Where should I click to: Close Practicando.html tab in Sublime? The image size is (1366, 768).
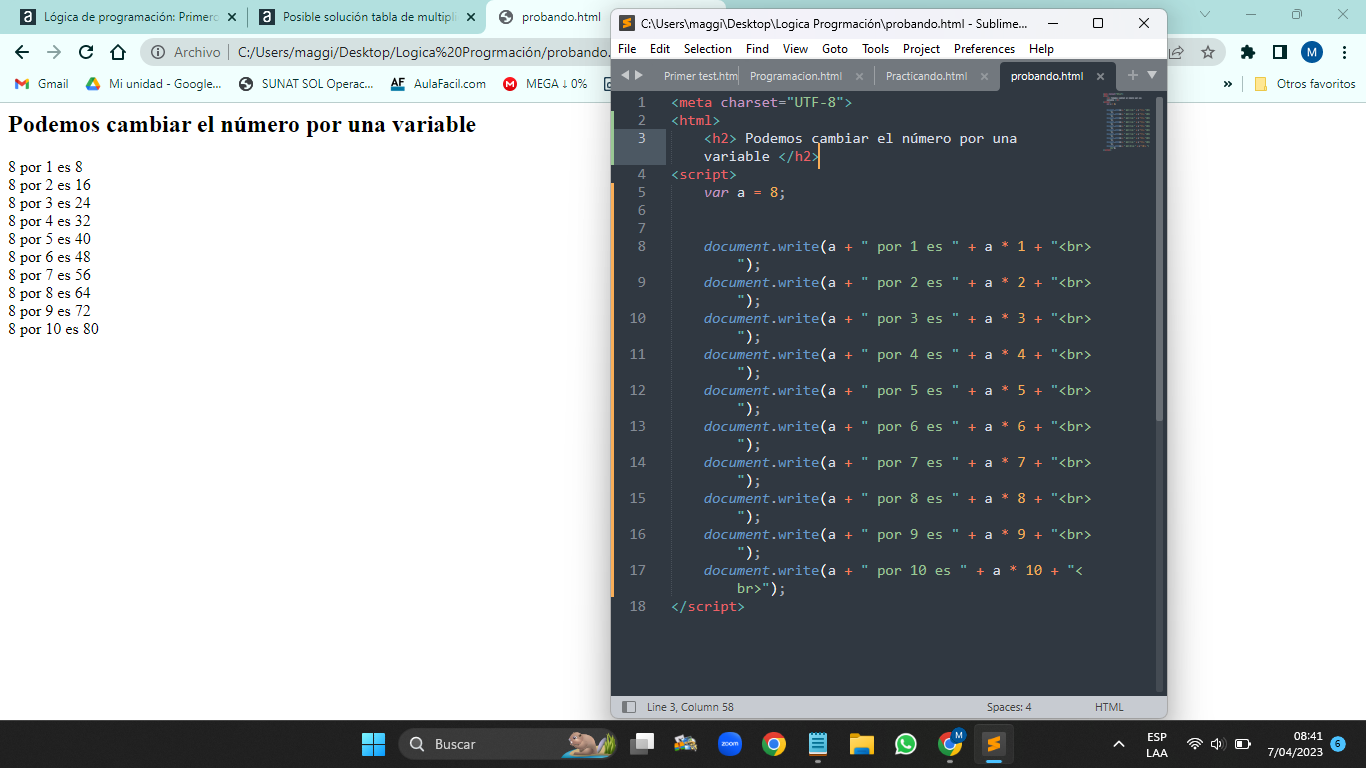pos(984,76)
